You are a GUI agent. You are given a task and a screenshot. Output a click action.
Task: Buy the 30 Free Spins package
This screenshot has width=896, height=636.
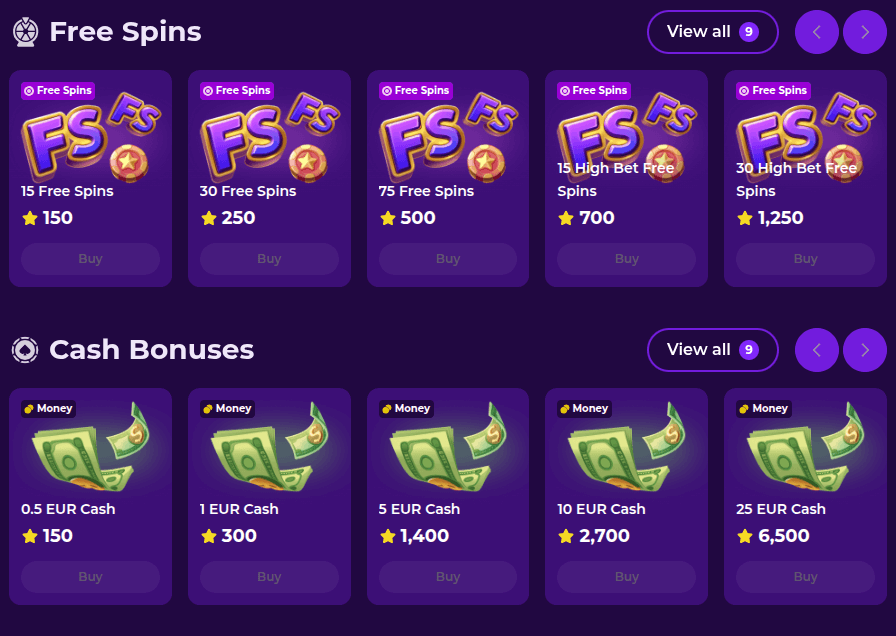point(269,258)
